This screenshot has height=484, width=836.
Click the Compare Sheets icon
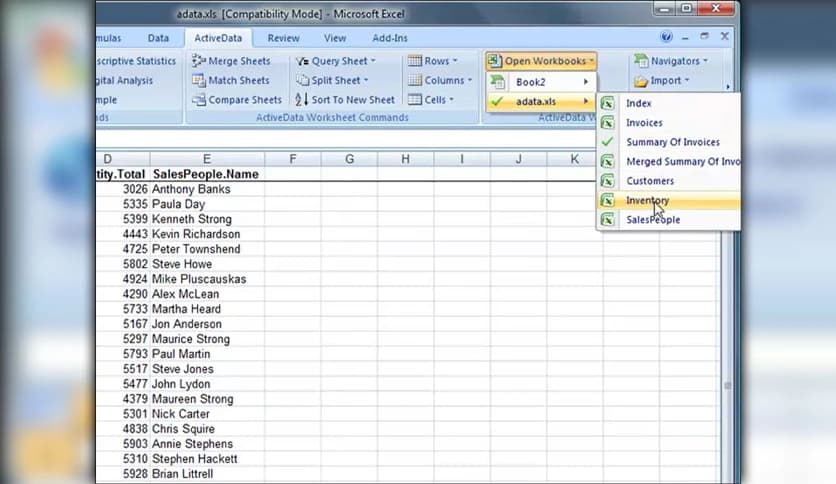199,100
